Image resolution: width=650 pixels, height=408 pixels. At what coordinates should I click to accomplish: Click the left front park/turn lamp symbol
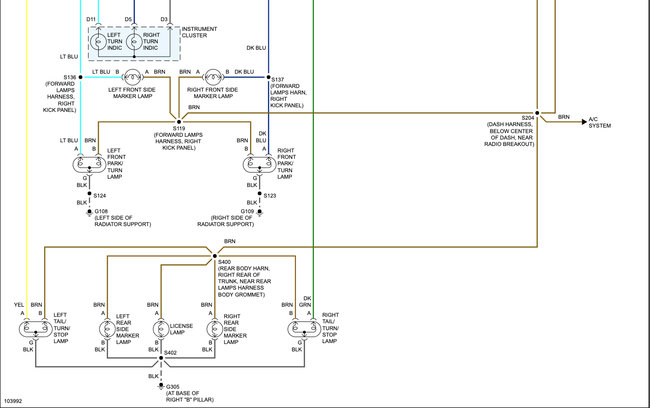89,165
